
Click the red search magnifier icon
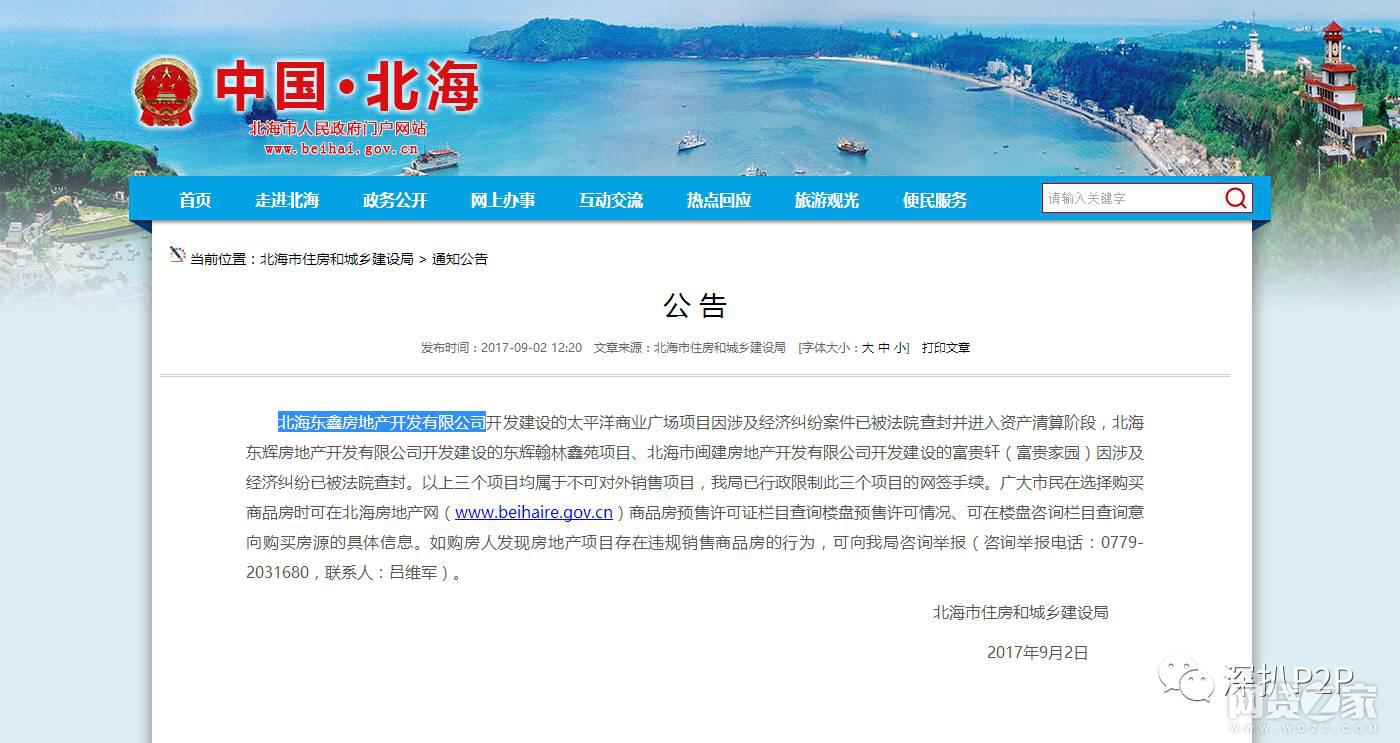click(1237, 198)
